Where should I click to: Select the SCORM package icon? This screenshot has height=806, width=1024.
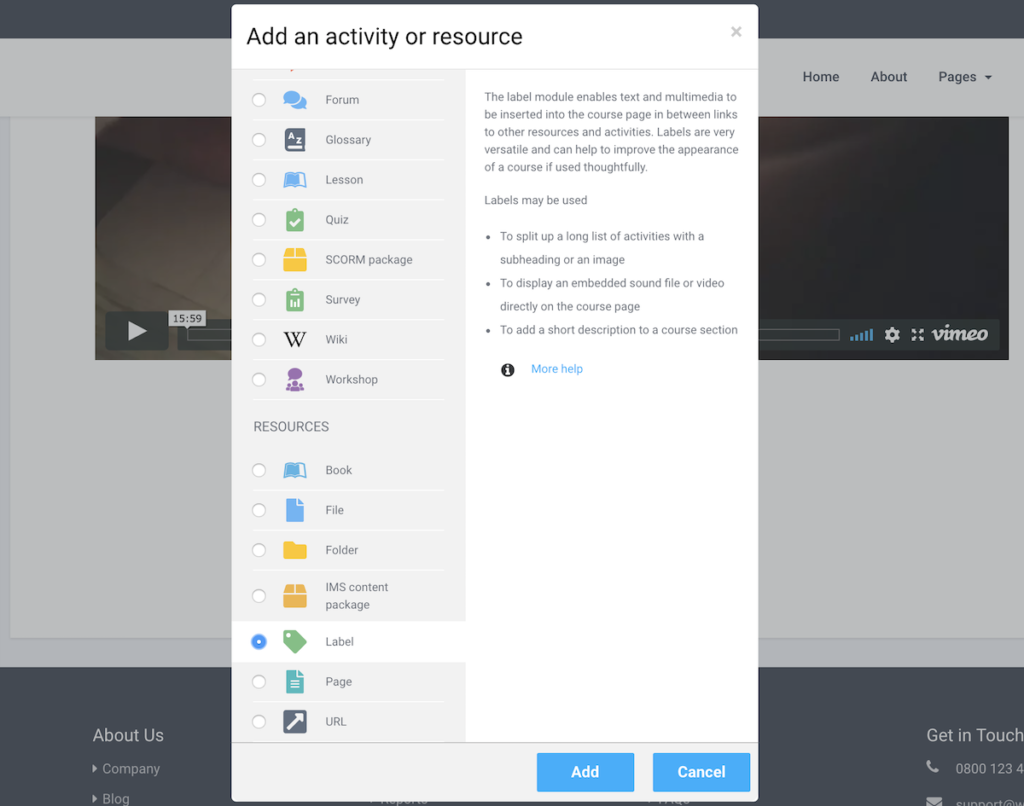[x=295, y=259]
